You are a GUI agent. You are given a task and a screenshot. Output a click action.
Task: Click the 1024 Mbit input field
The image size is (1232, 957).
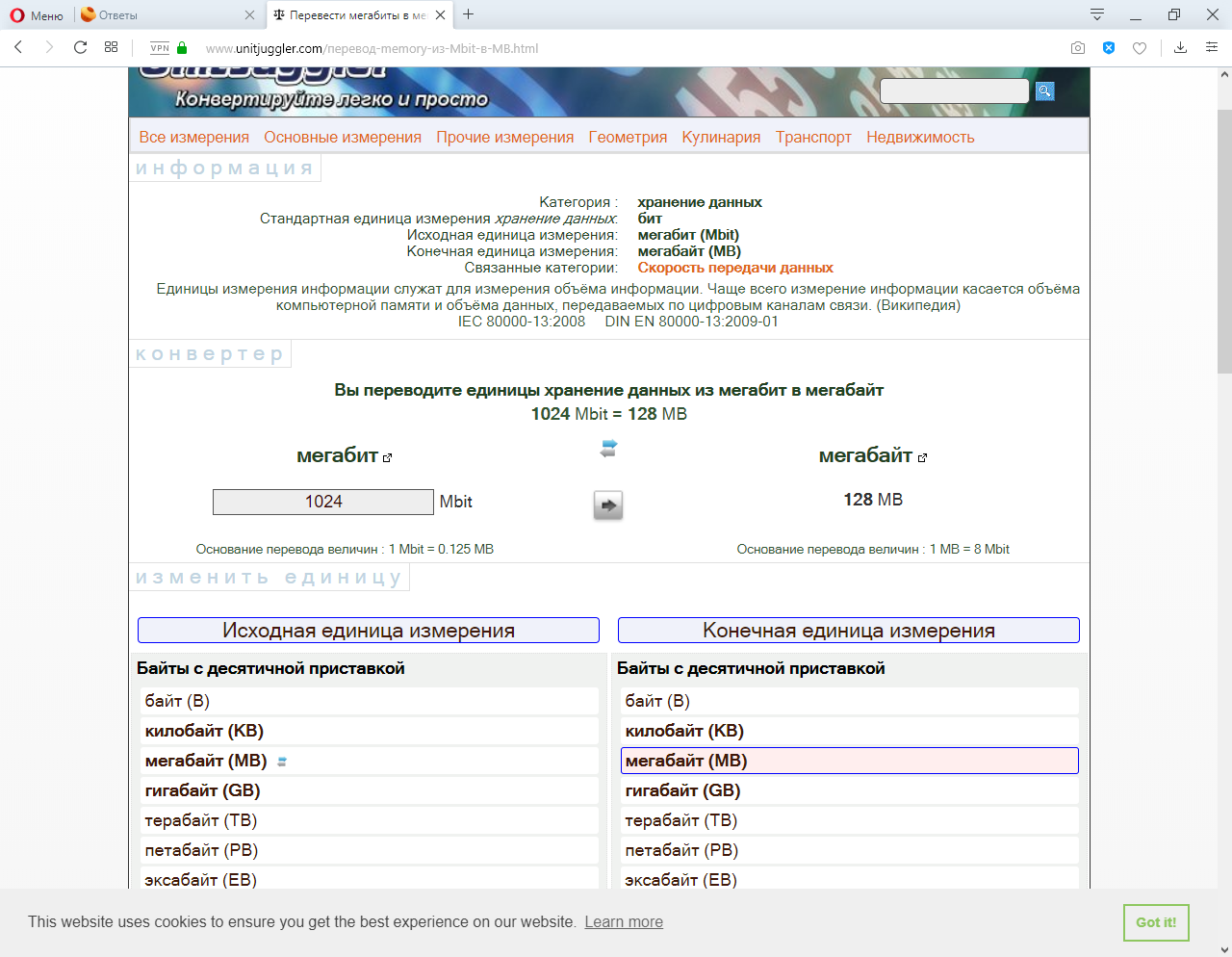(323, 502)
